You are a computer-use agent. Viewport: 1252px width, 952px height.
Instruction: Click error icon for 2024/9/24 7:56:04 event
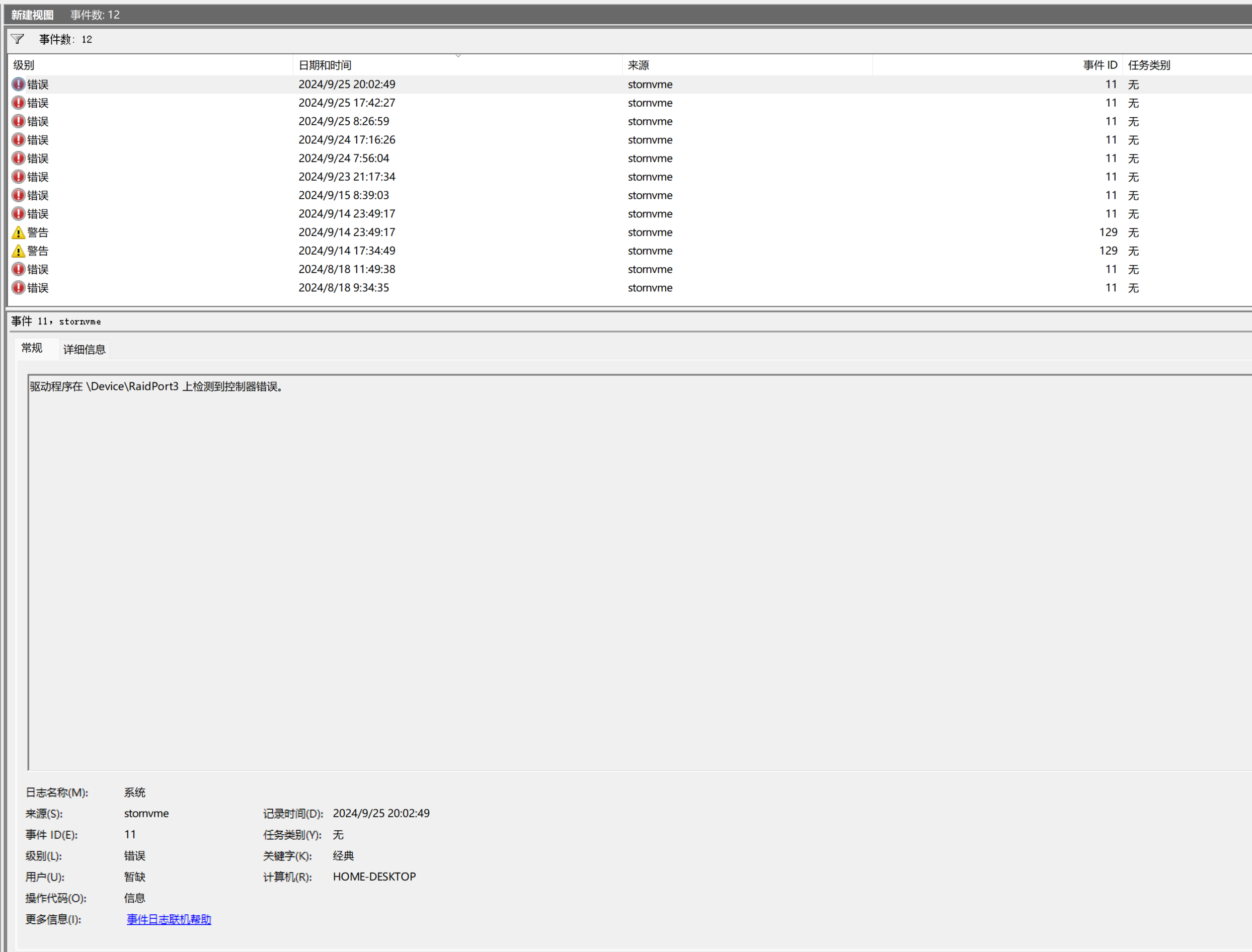[x=19, y=158]
